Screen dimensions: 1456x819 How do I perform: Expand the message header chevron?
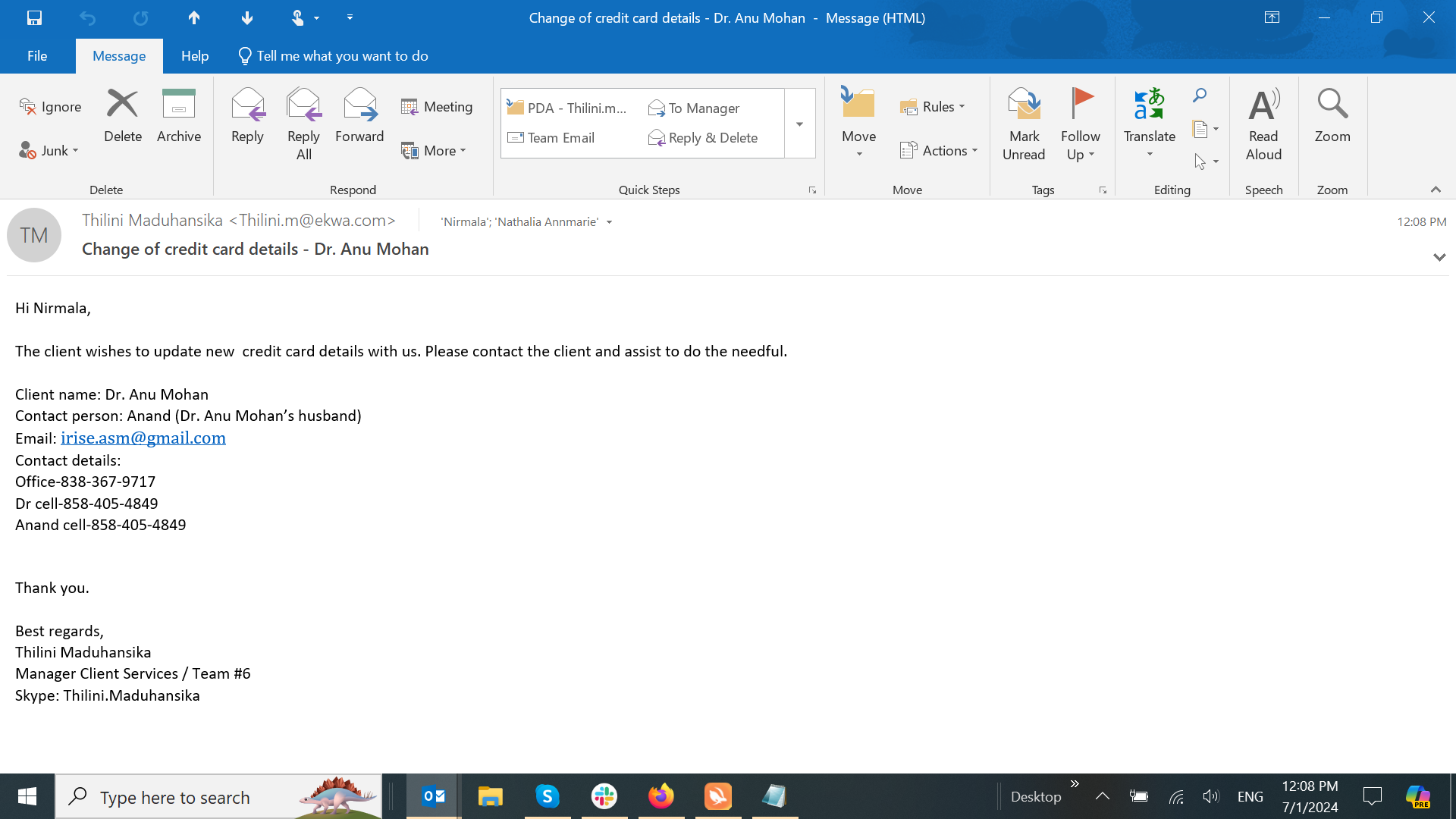[1439, 257]
